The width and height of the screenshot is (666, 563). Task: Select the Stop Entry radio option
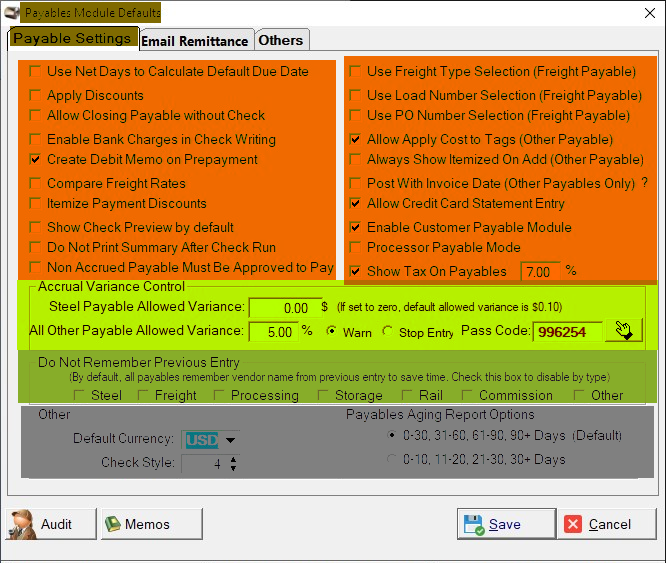pyautogui.click(x=387, y=331)
